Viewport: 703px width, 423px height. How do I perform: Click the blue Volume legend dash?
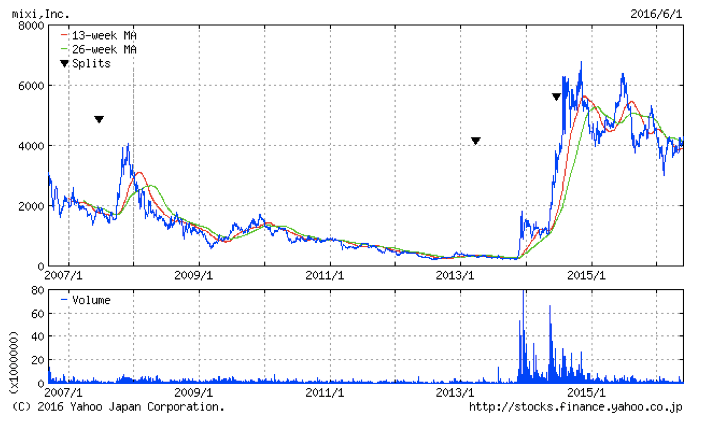(x=64, y=300)
